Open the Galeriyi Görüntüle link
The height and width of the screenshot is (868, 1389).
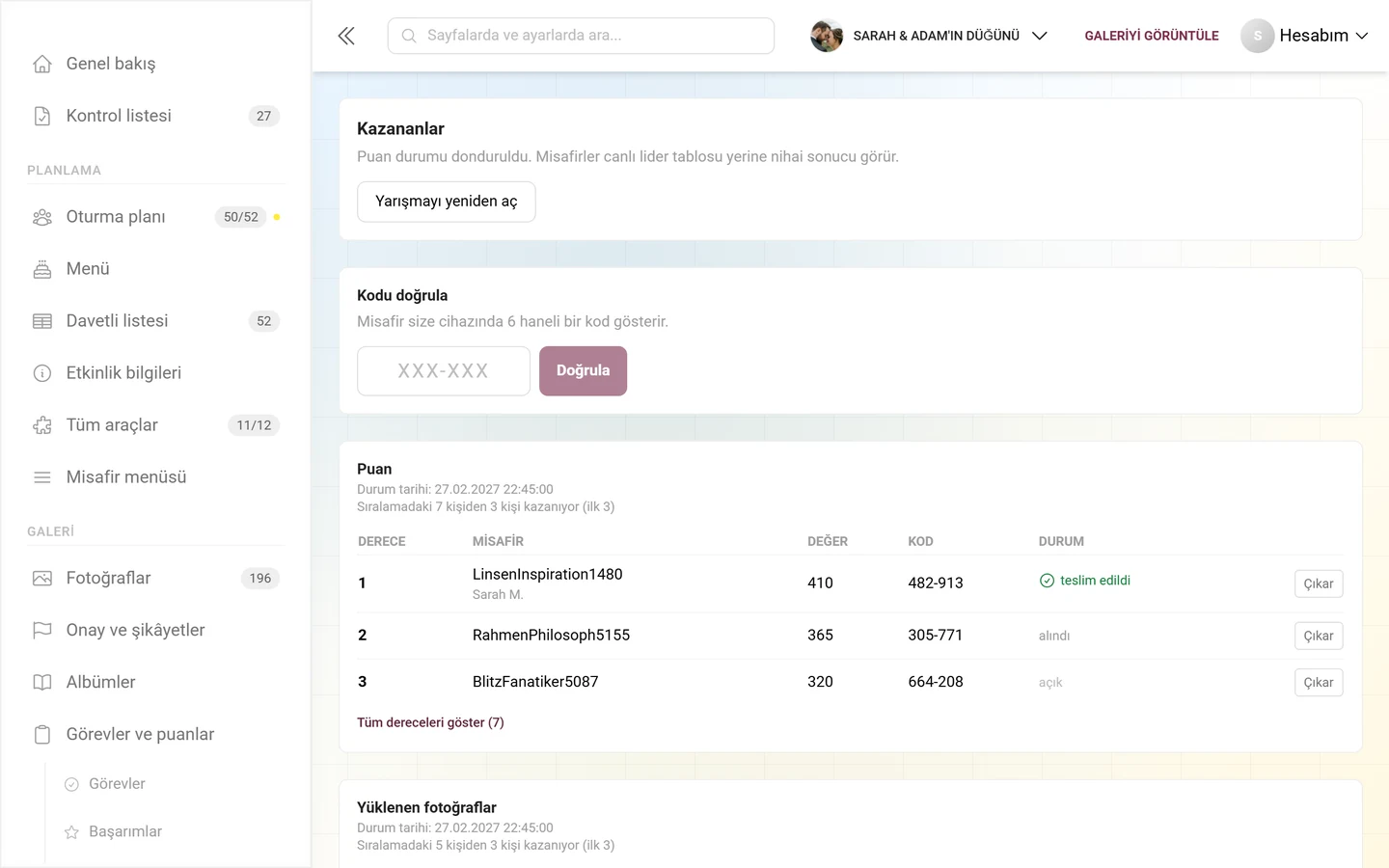point(1152,36)
